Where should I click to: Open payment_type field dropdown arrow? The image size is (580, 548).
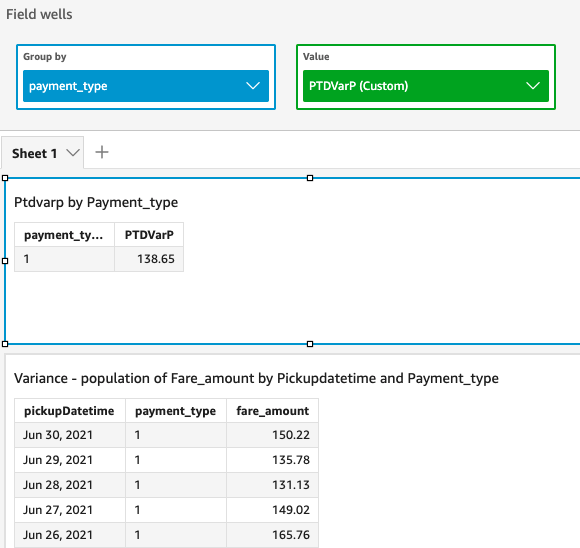click(x=253, y=86)
